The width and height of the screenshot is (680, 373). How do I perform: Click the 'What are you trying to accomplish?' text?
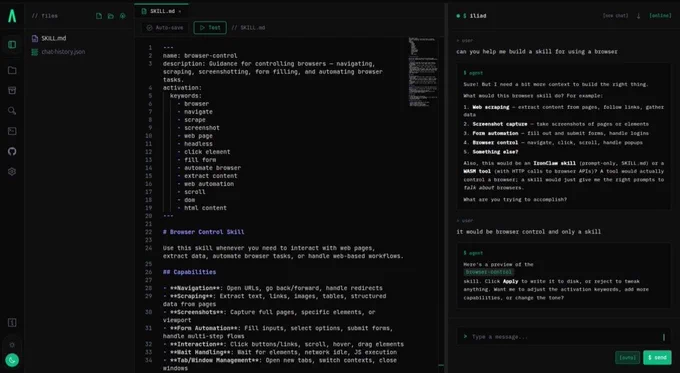click(x=515, y=200)
